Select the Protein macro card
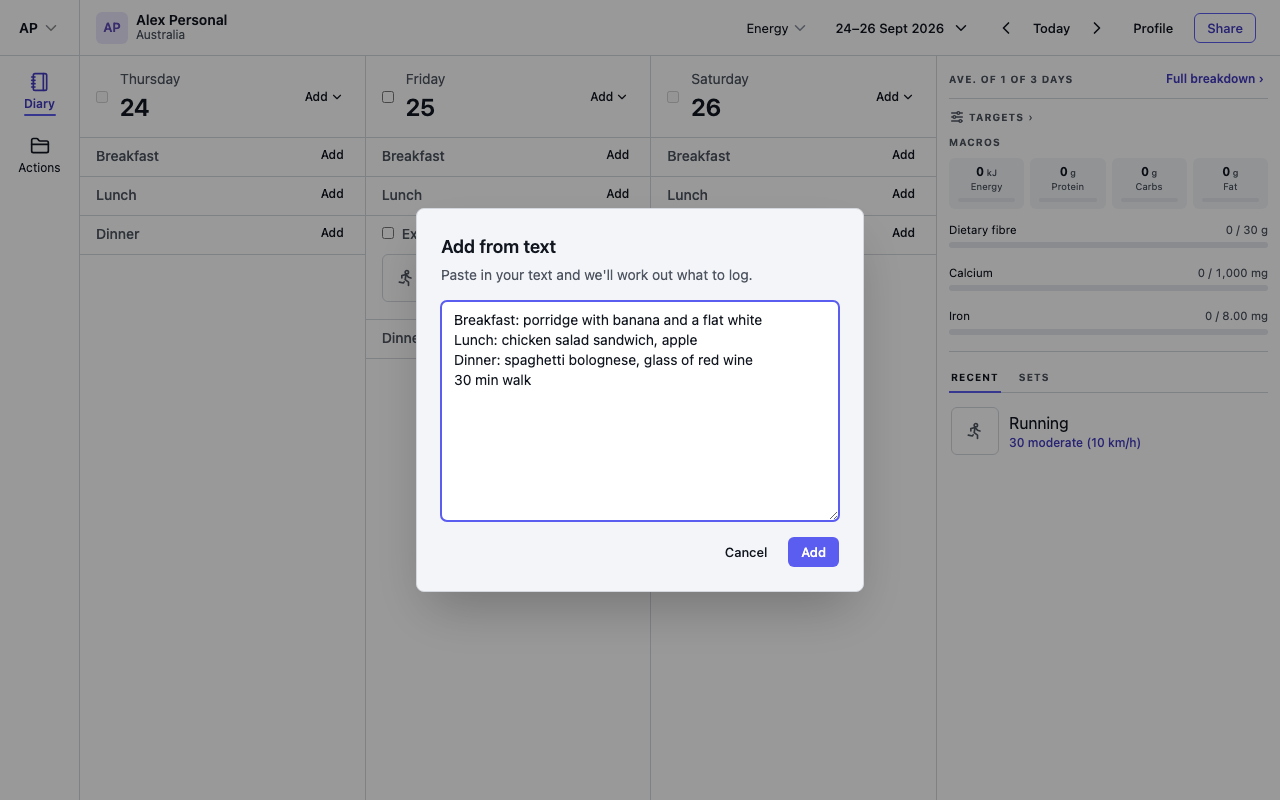1280x800 pixels. click(x=1068, y=183)
